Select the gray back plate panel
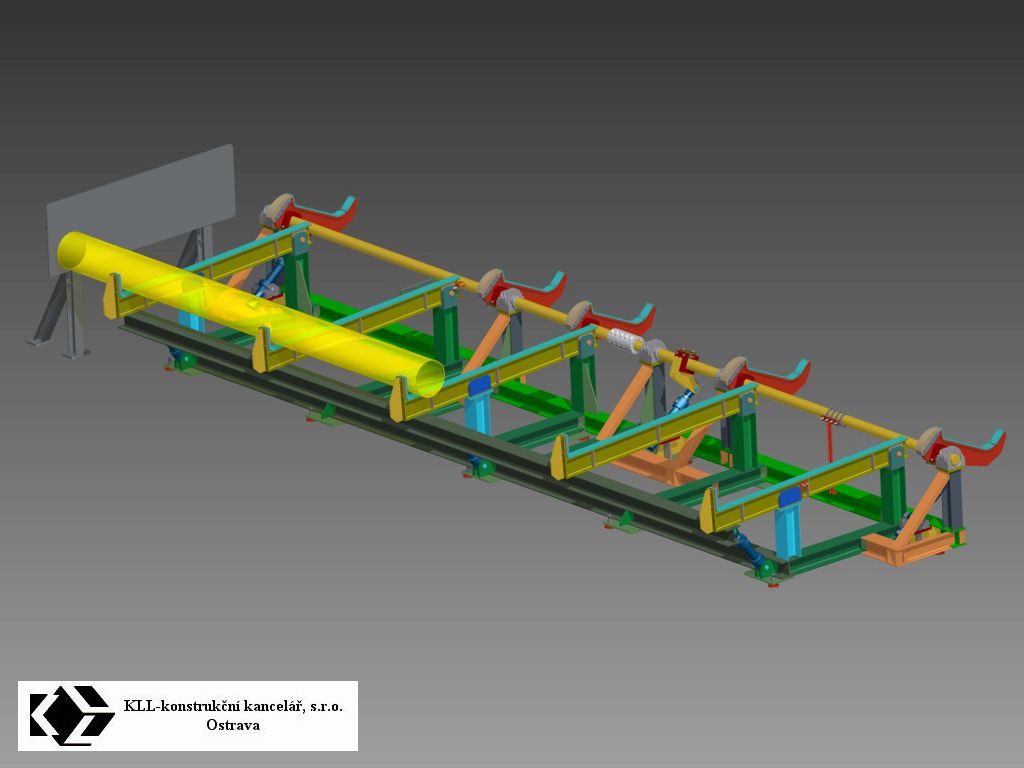 [141, 209]
